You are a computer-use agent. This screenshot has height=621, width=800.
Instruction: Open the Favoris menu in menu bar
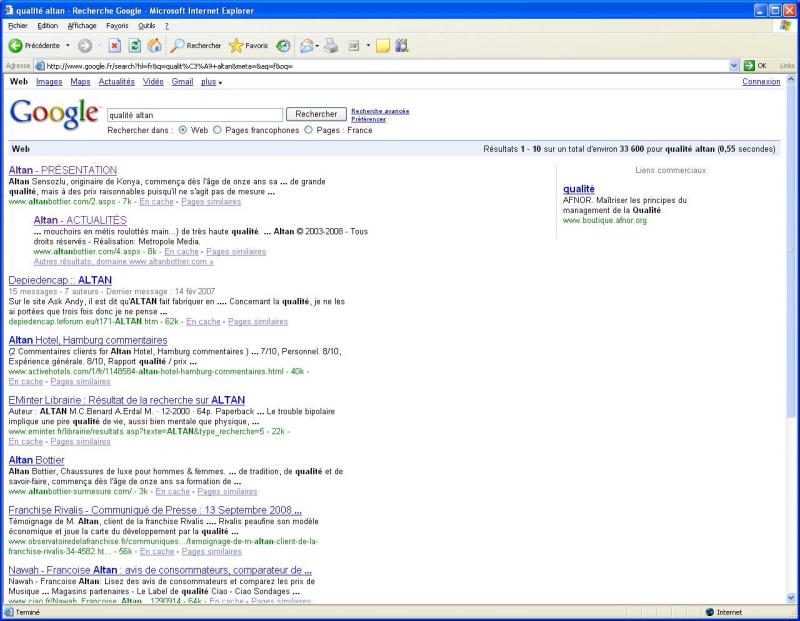[117, 26]
